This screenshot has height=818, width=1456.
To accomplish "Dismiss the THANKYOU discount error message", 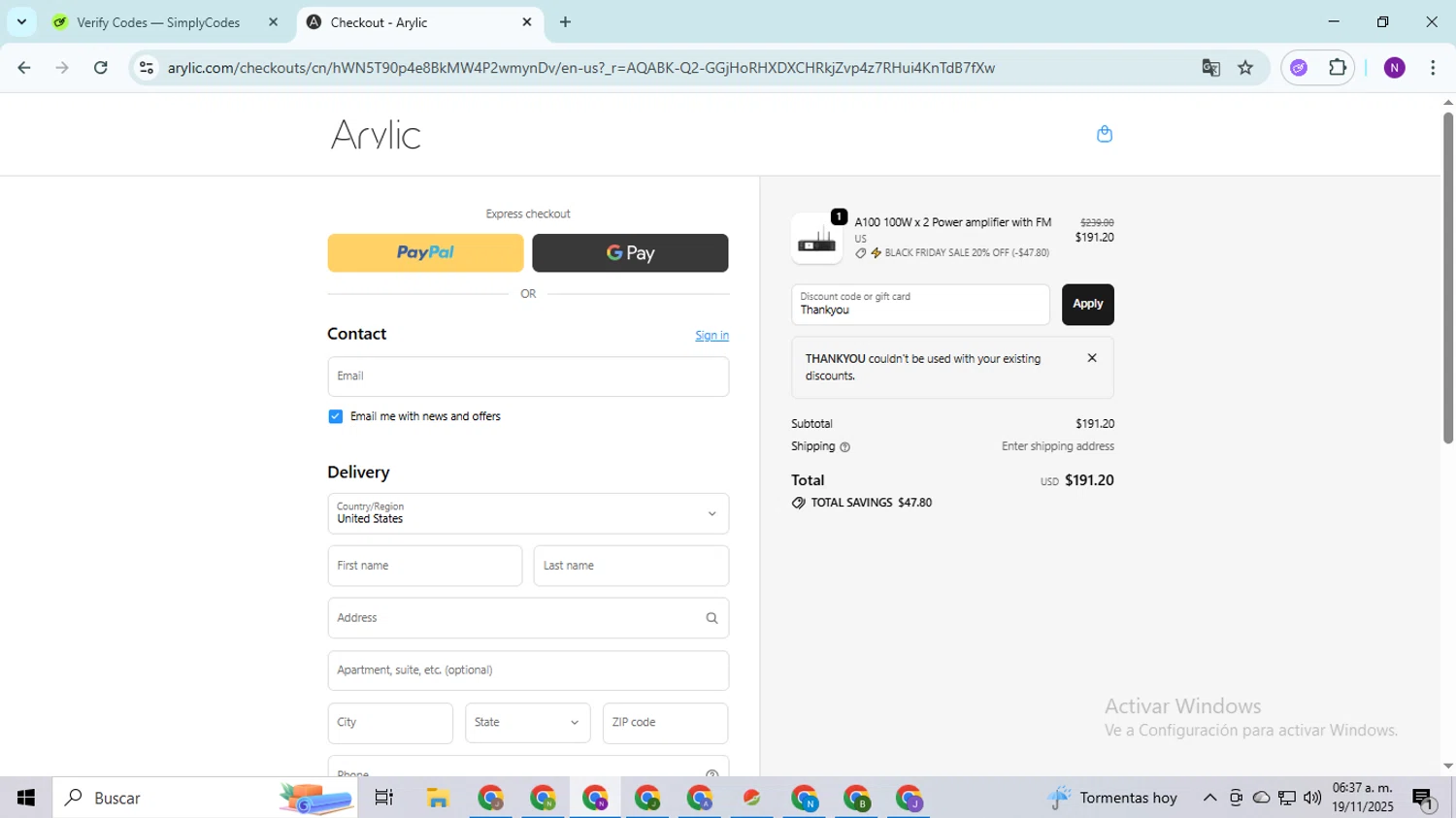I will click(1092, 358).
